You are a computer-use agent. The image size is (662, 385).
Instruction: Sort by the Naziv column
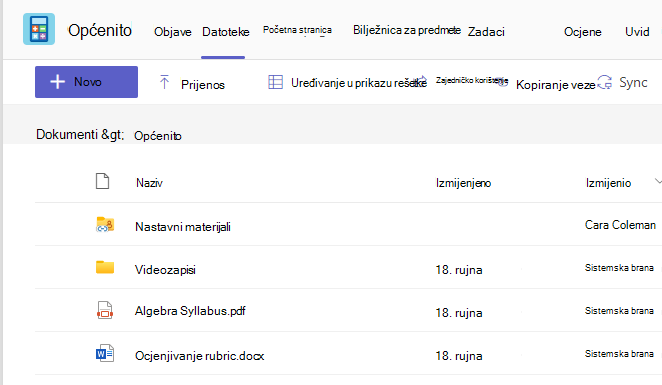coord(149,183)
